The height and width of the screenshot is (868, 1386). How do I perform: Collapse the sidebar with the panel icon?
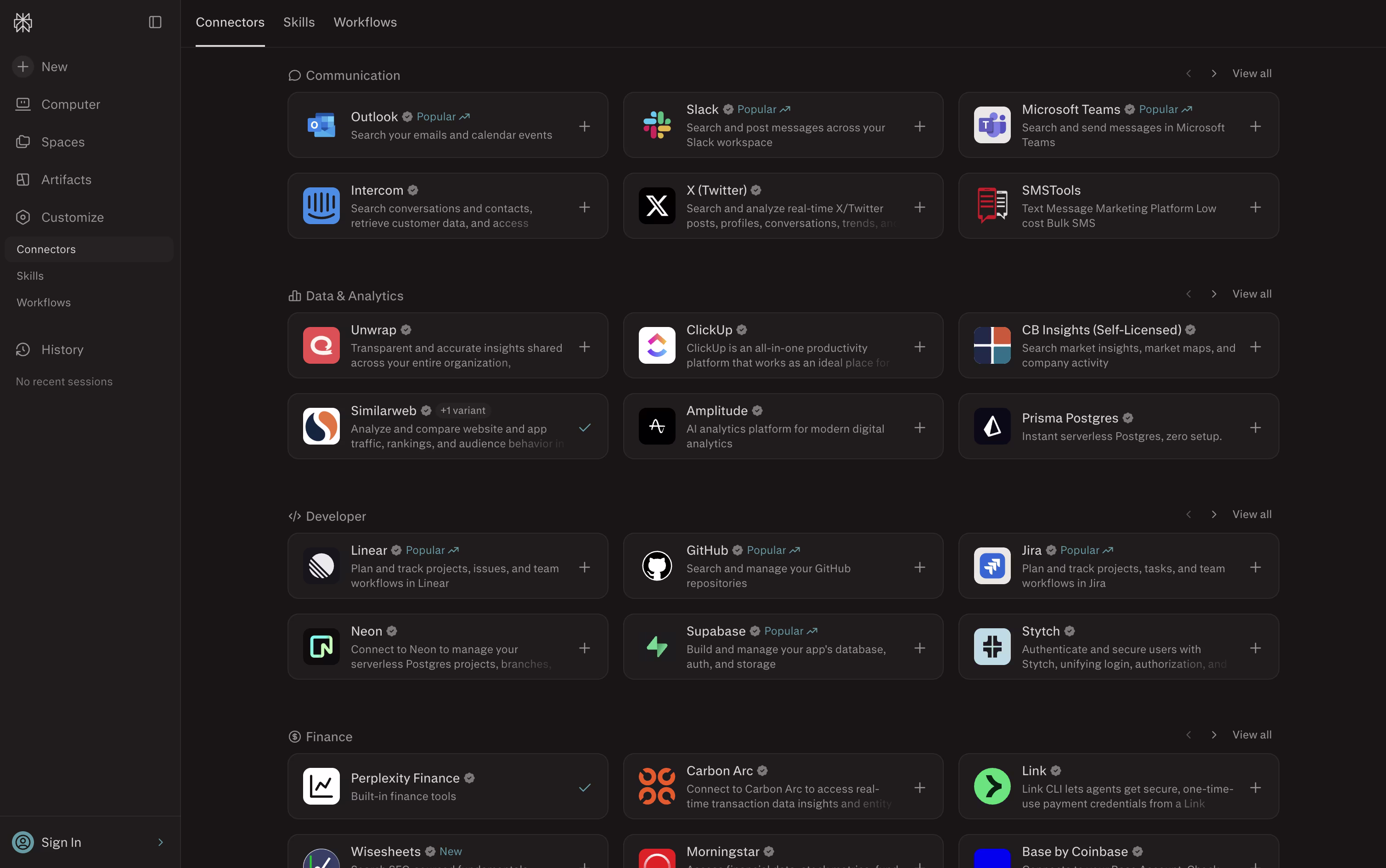pos(155,23)
